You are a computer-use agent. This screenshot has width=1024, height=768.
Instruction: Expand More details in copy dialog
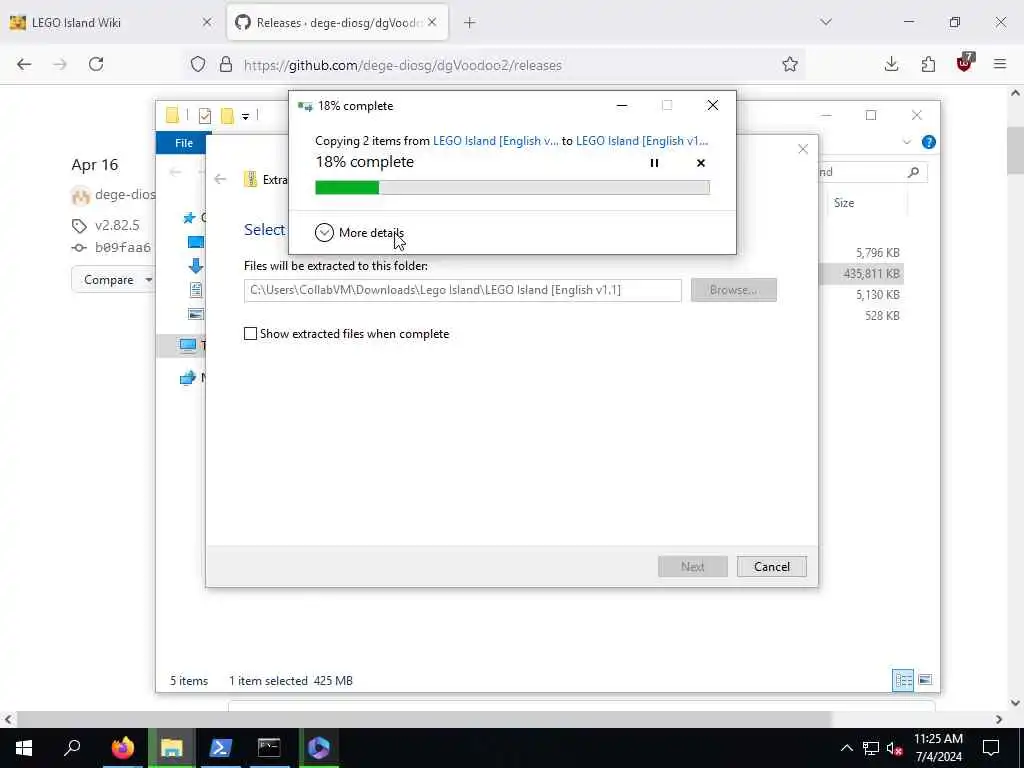click(359, 232)
